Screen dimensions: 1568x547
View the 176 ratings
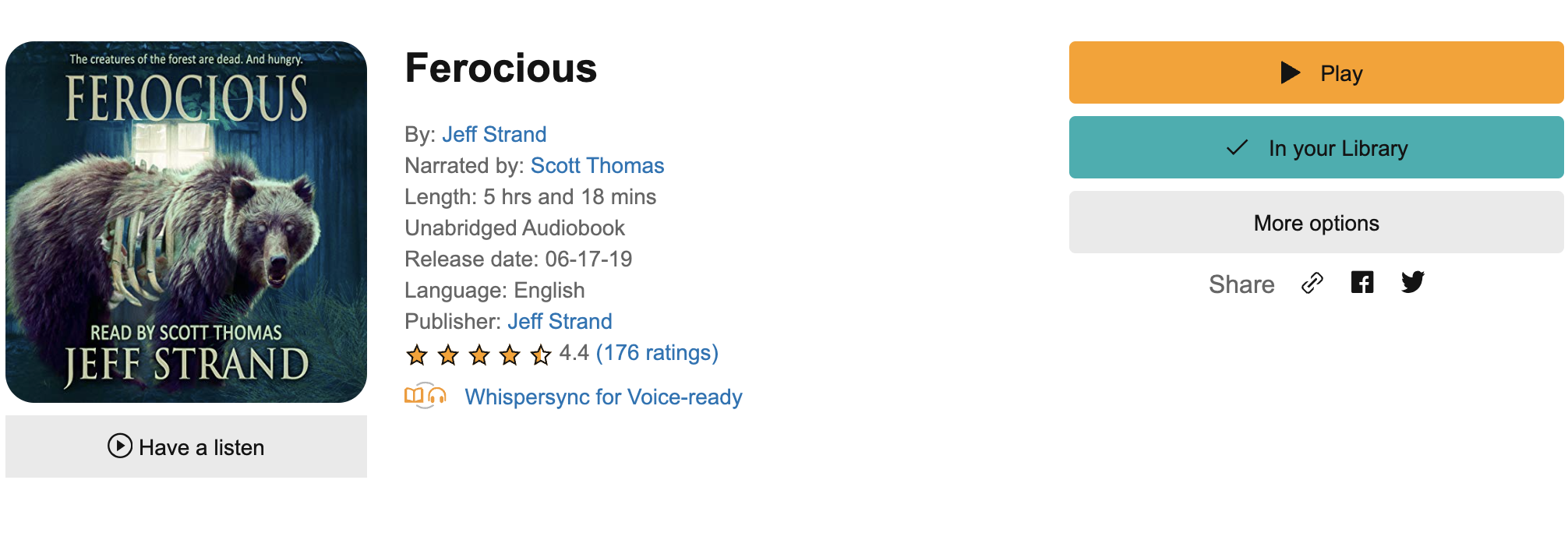point(657,353)
